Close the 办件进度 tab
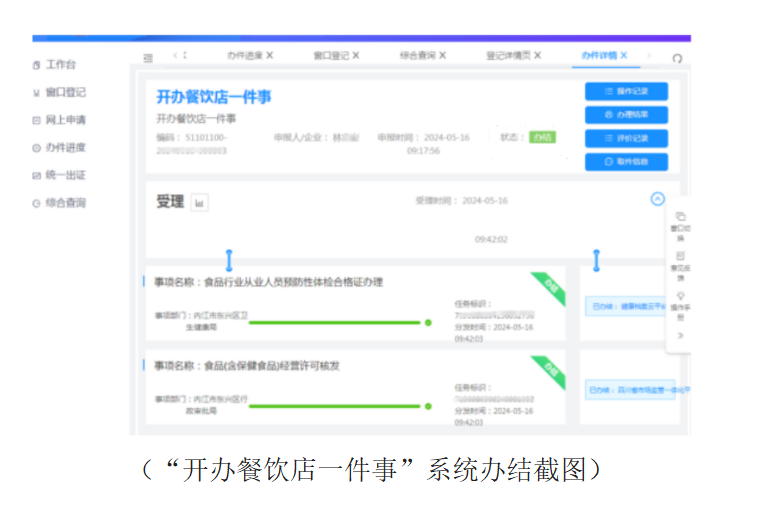The height and width of the screenshot is (509, 769). [x=270, y=55]
